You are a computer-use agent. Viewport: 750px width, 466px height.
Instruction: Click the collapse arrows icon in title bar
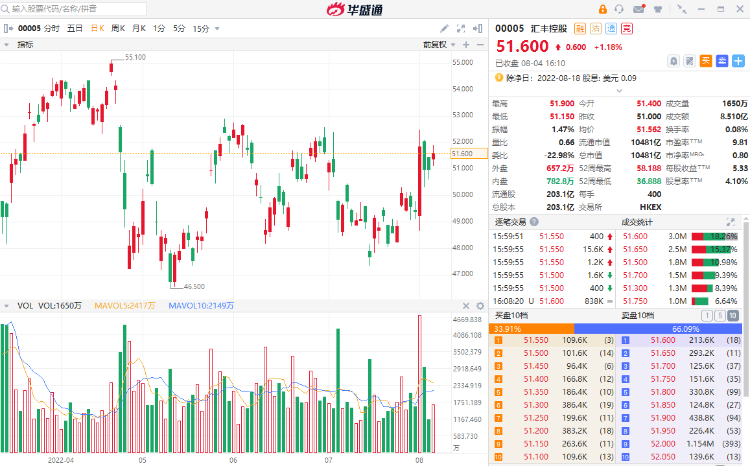click(x=682, y=9)
